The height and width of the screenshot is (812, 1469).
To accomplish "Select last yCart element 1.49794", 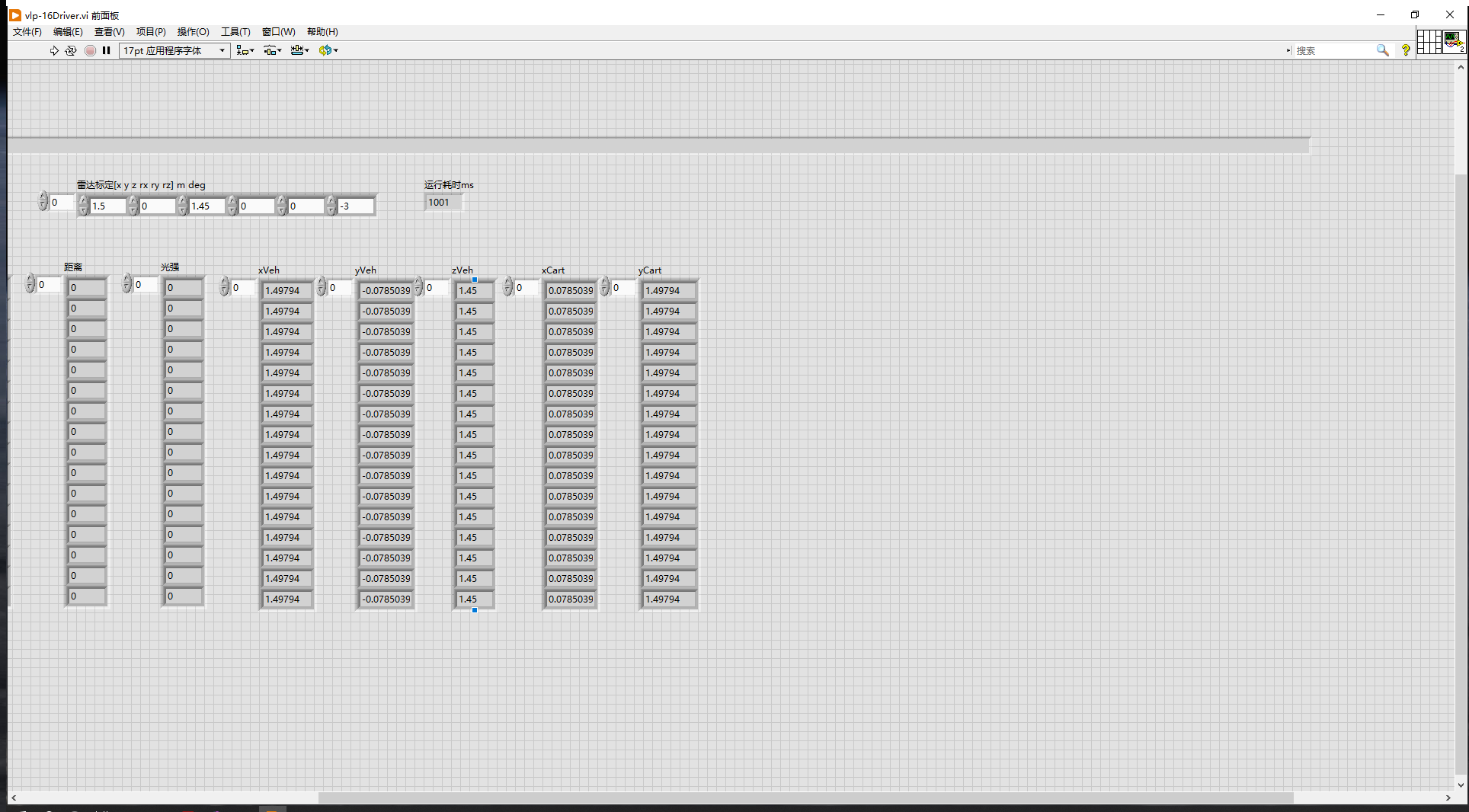I will [x=668, y=599].
